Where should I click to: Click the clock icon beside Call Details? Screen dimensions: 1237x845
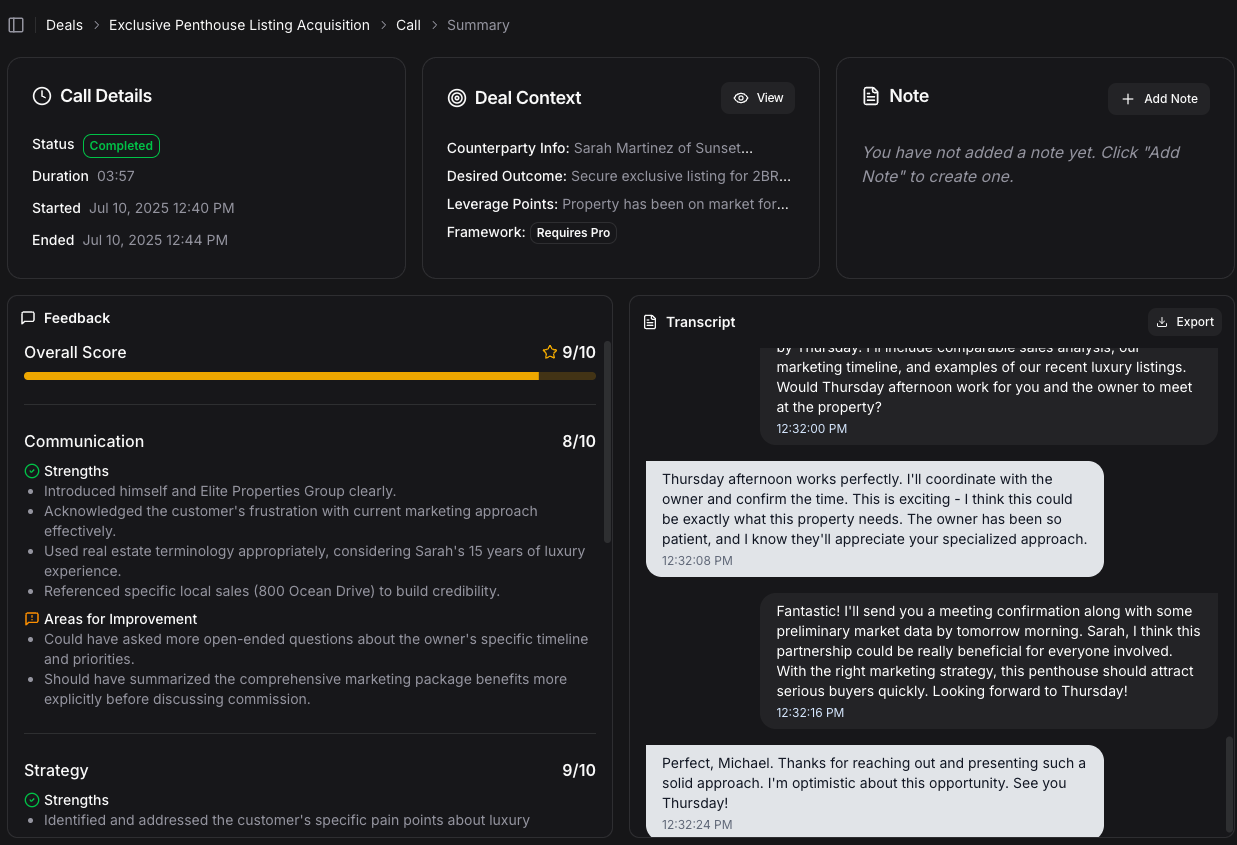[41, 96]
